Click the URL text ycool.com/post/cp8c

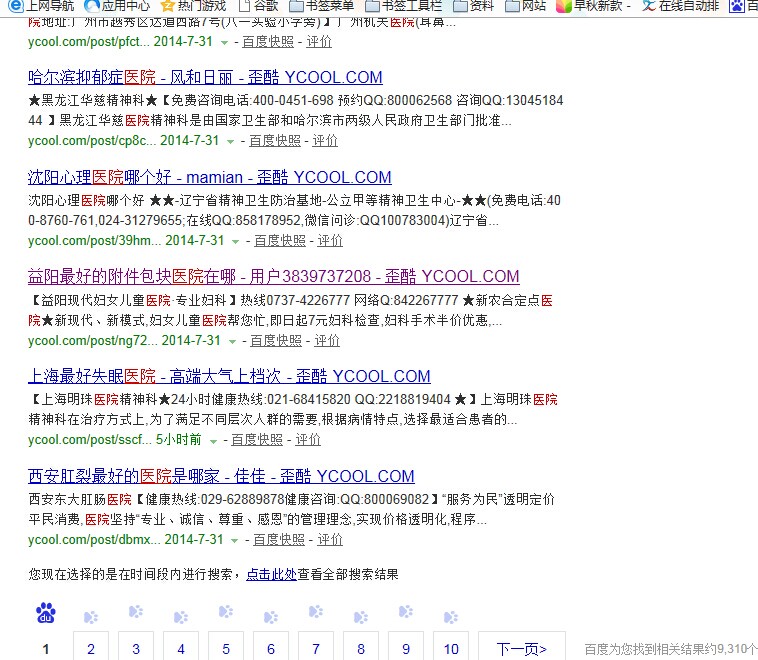tap(92, 141)
